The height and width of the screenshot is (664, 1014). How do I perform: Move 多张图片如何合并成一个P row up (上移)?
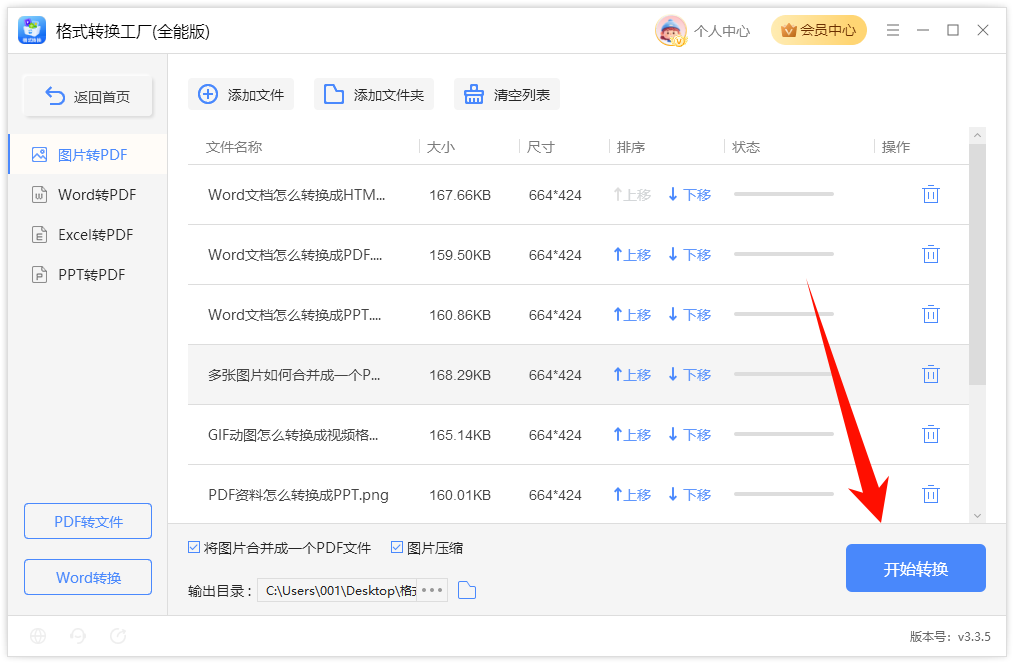coord(632,374)
